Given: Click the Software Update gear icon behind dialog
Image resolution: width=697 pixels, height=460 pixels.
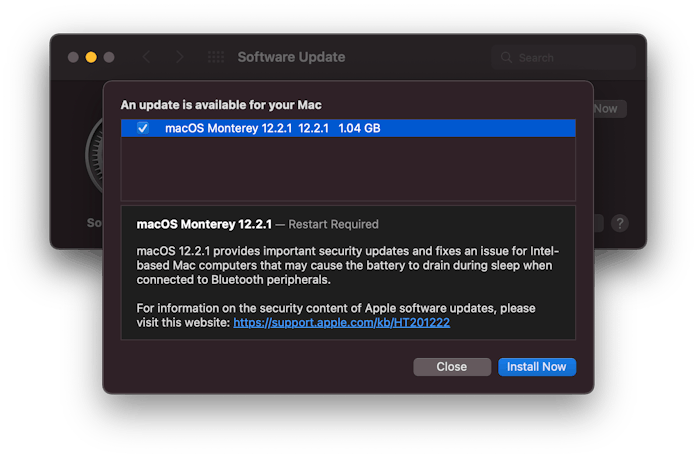Looking at the screenshot, I should tap(94, 156).
